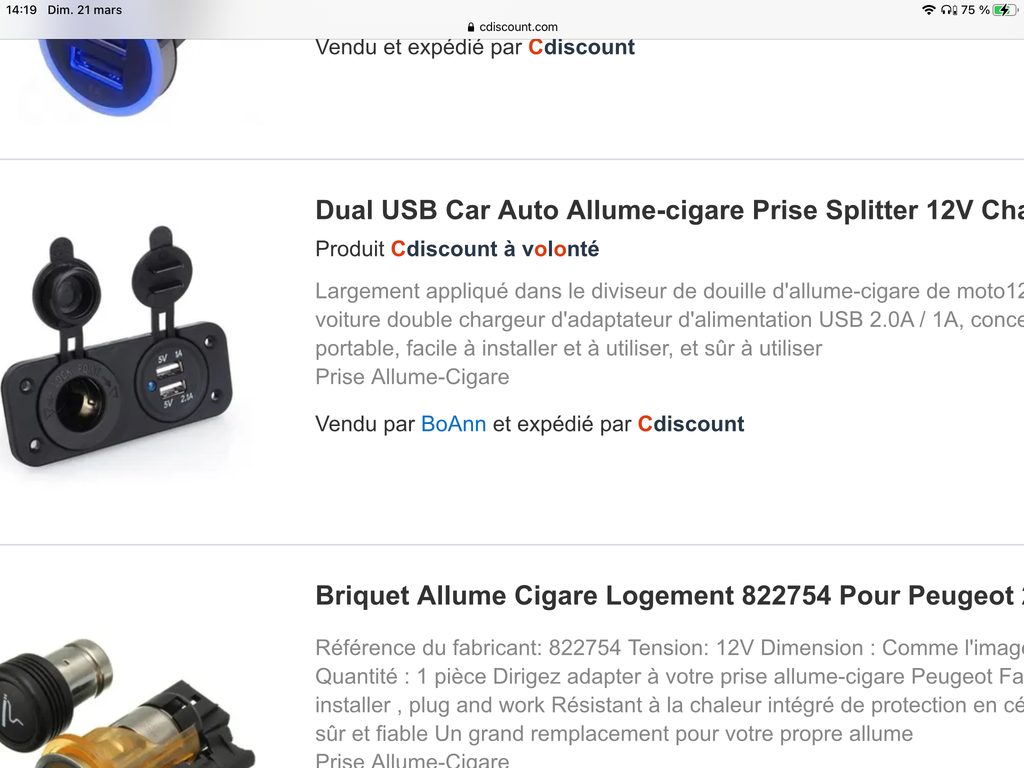Open Briquet Allume Cigare Logement 822754 title

pos(669,596)
